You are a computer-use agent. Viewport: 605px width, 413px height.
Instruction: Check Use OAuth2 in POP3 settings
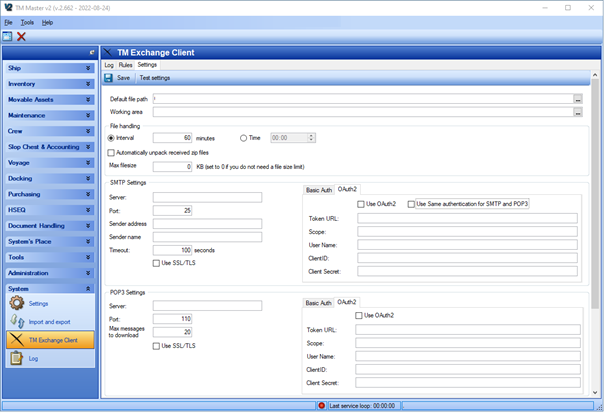[359, 316]
